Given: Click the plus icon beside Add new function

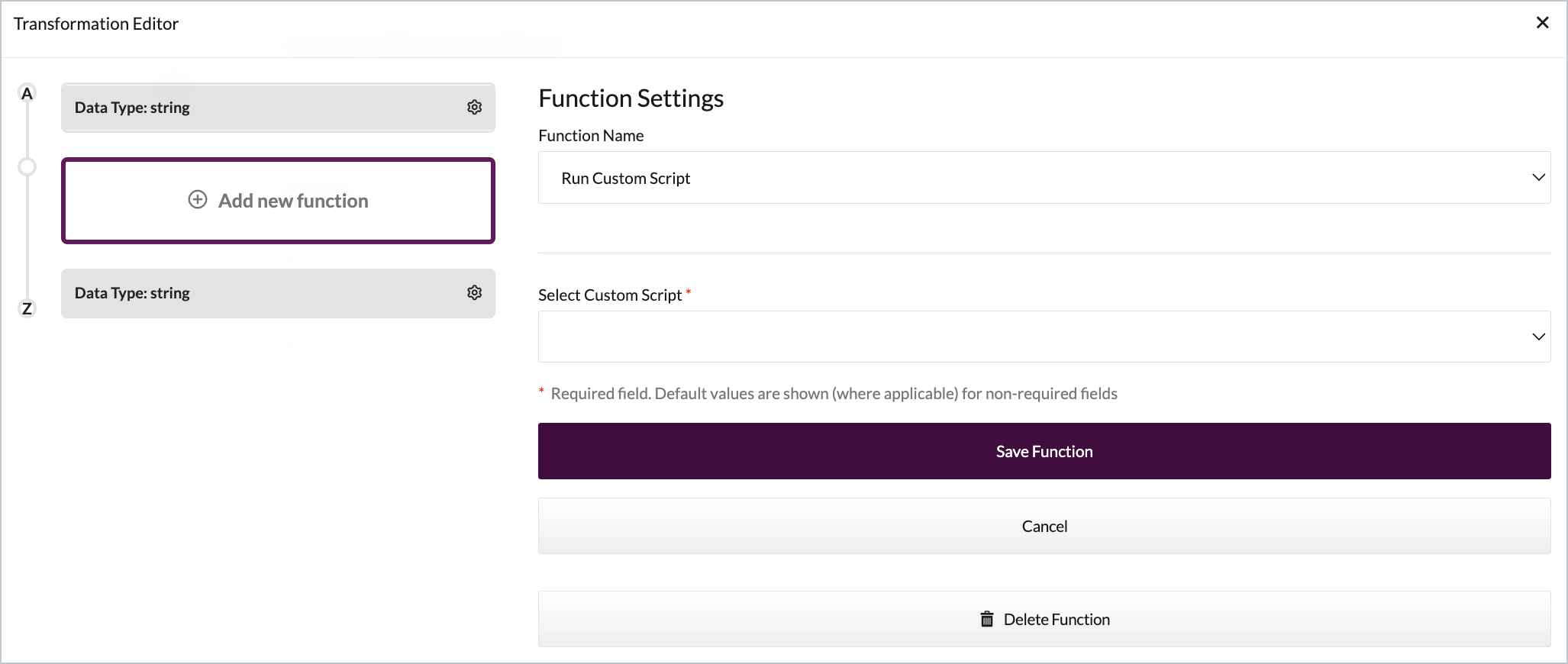Looking at the screenshot, I should [198, 200].
